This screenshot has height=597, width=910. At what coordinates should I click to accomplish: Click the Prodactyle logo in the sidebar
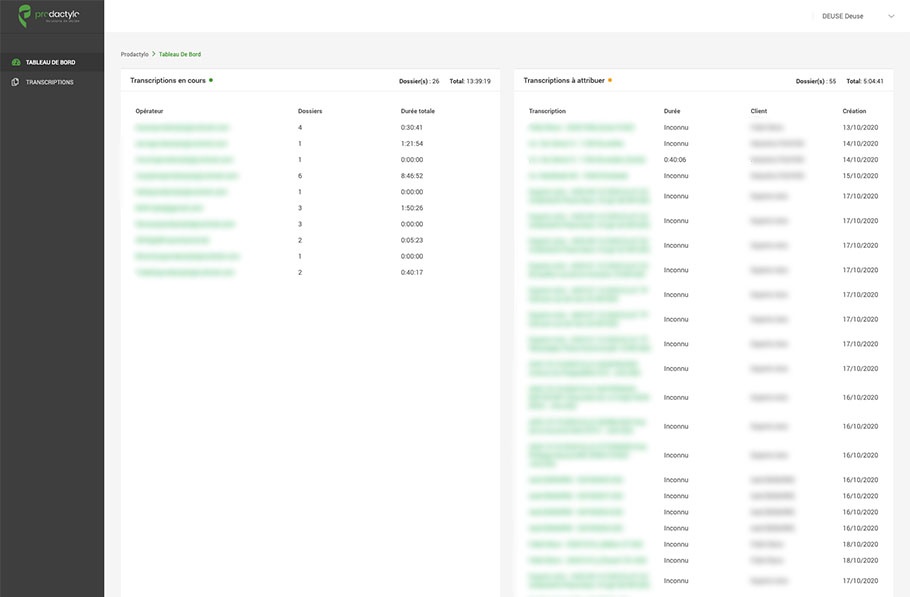click(48, 15)
